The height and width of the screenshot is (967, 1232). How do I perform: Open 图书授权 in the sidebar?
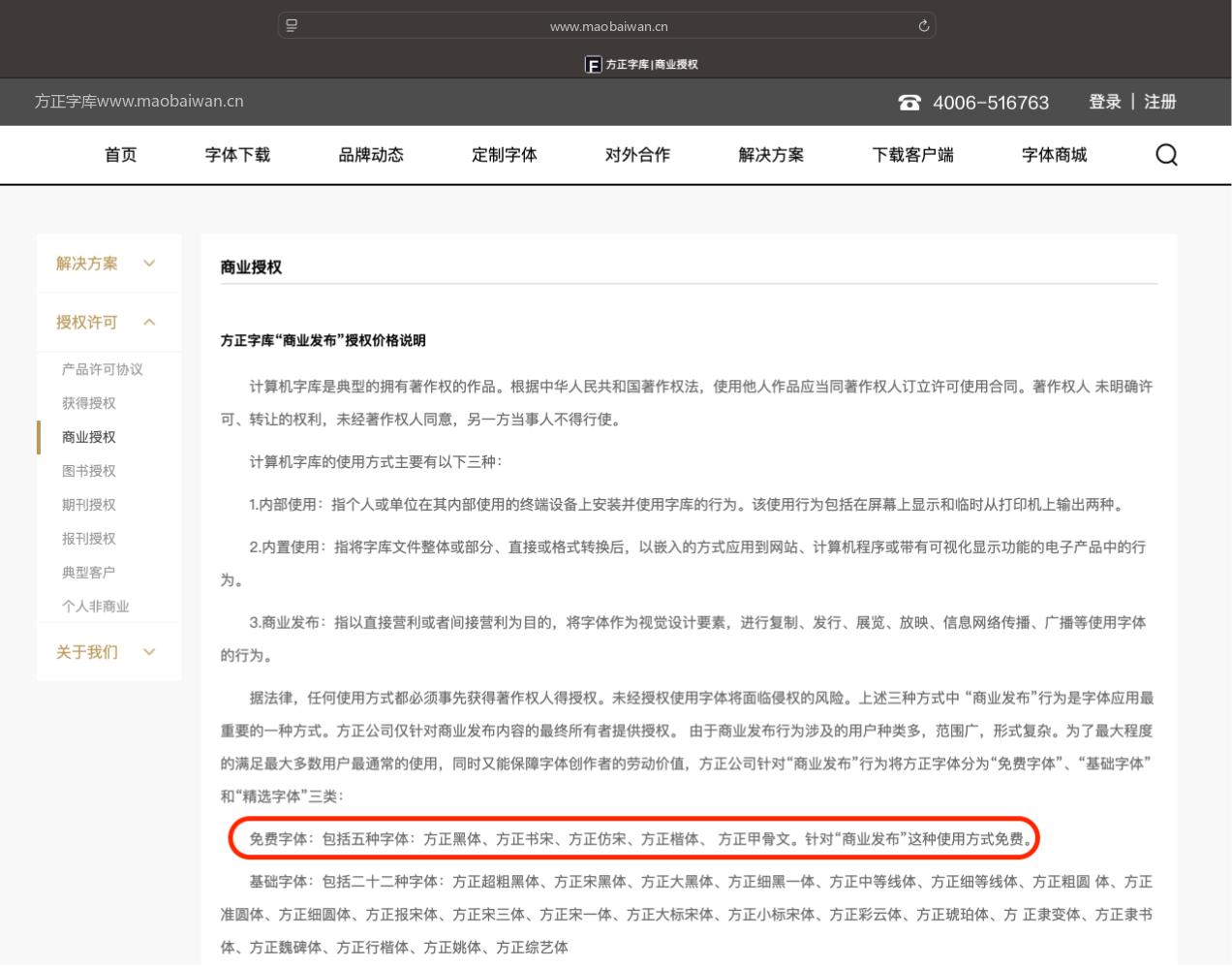click(89, 471)
